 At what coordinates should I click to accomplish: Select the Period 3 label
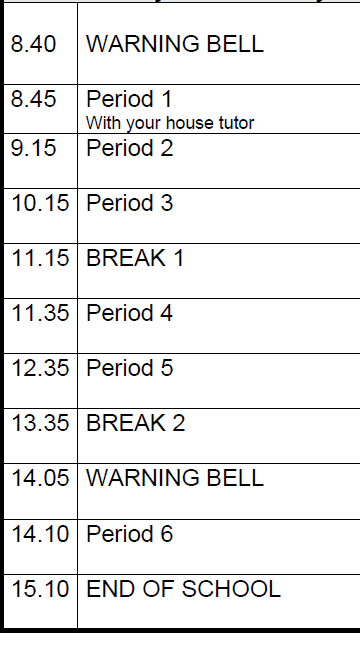tap(129, 203)
